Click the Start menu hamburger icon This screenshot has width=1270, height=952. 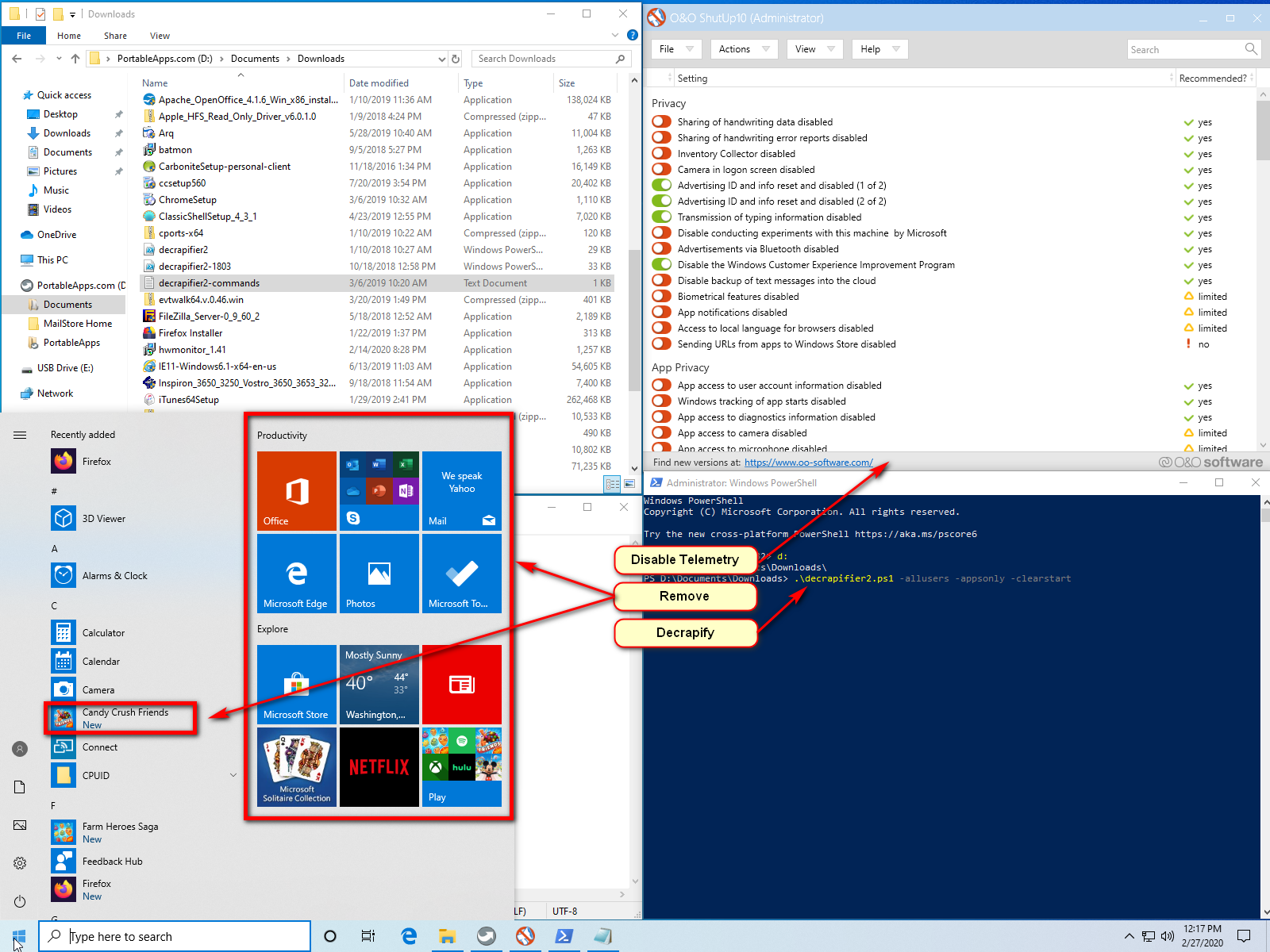click(x=20, y=435)
